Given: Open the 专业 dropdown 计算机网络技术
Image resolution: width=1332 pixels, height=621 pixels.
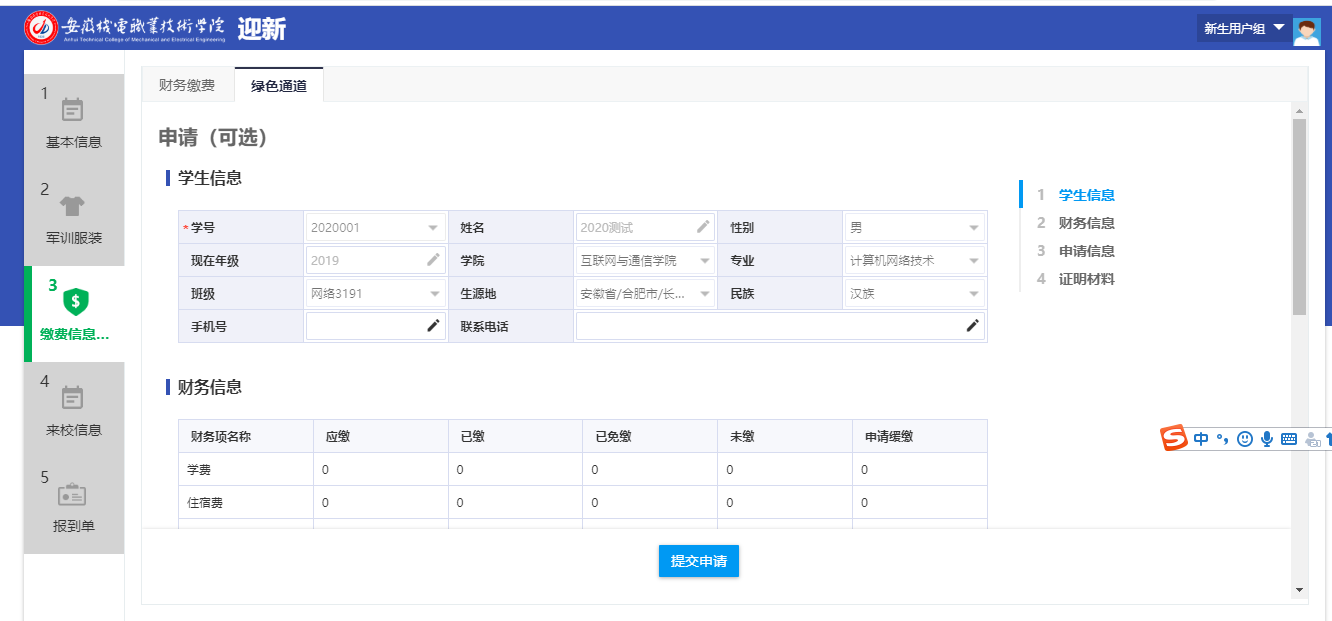Looking at the screenshot, I should point(914,260).
